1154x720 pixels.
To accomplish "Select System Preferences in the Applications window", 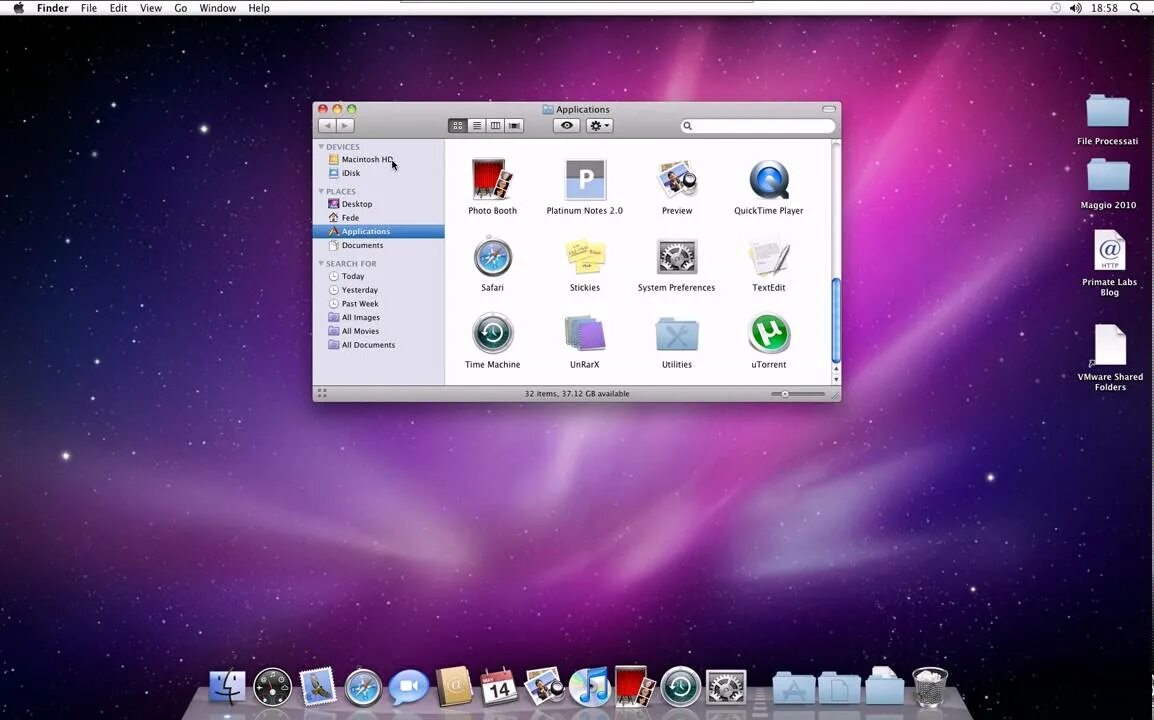I will point(676,257).
